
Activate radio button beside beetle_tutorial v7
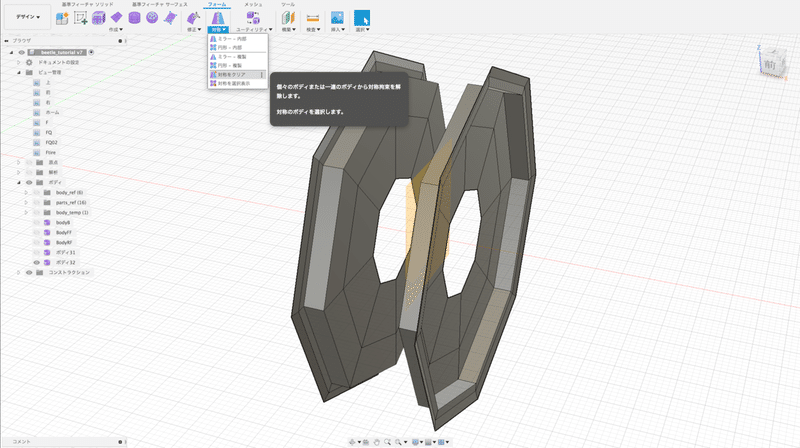click(91, 53)
